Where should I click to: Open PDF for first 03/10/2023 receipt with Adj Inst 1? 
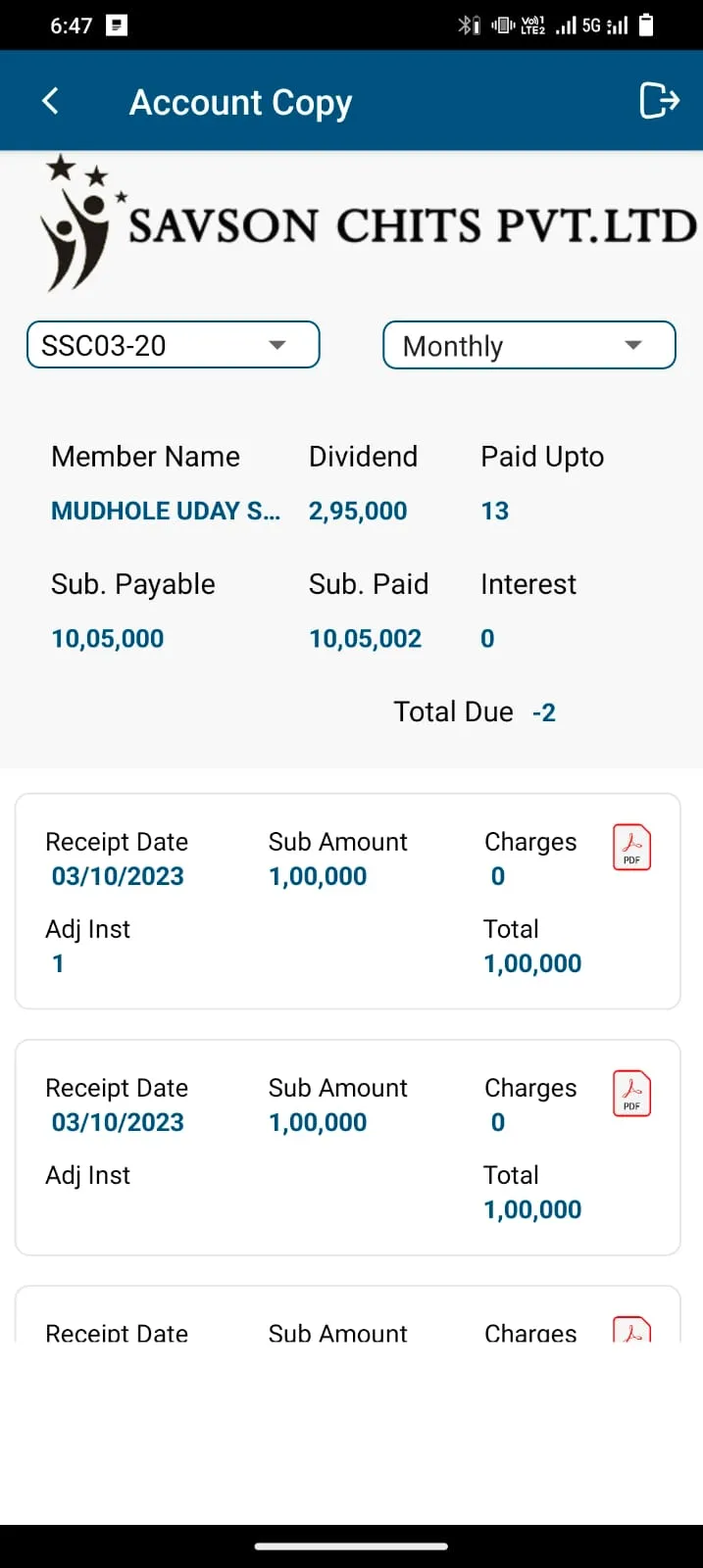(x=631, y=847)
